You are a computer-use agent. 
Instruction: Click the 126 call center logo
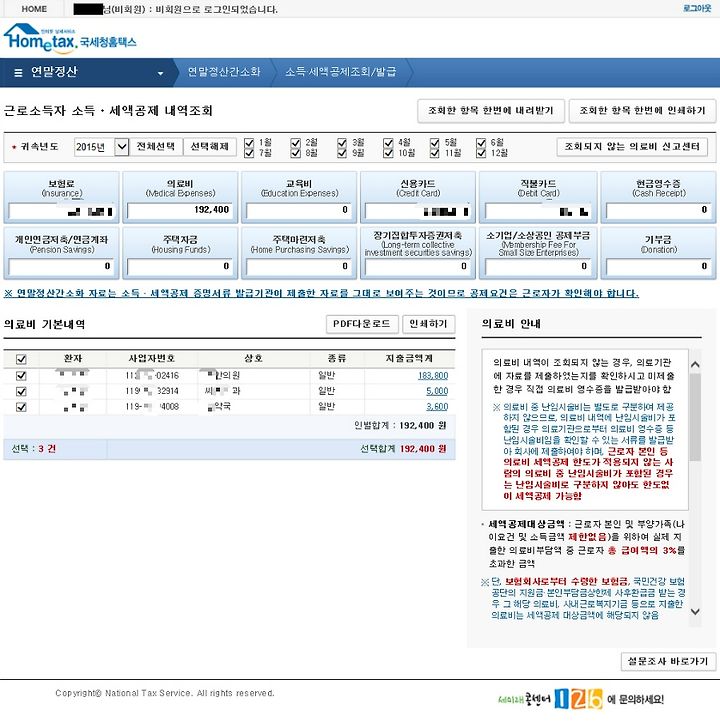point(578,699)
